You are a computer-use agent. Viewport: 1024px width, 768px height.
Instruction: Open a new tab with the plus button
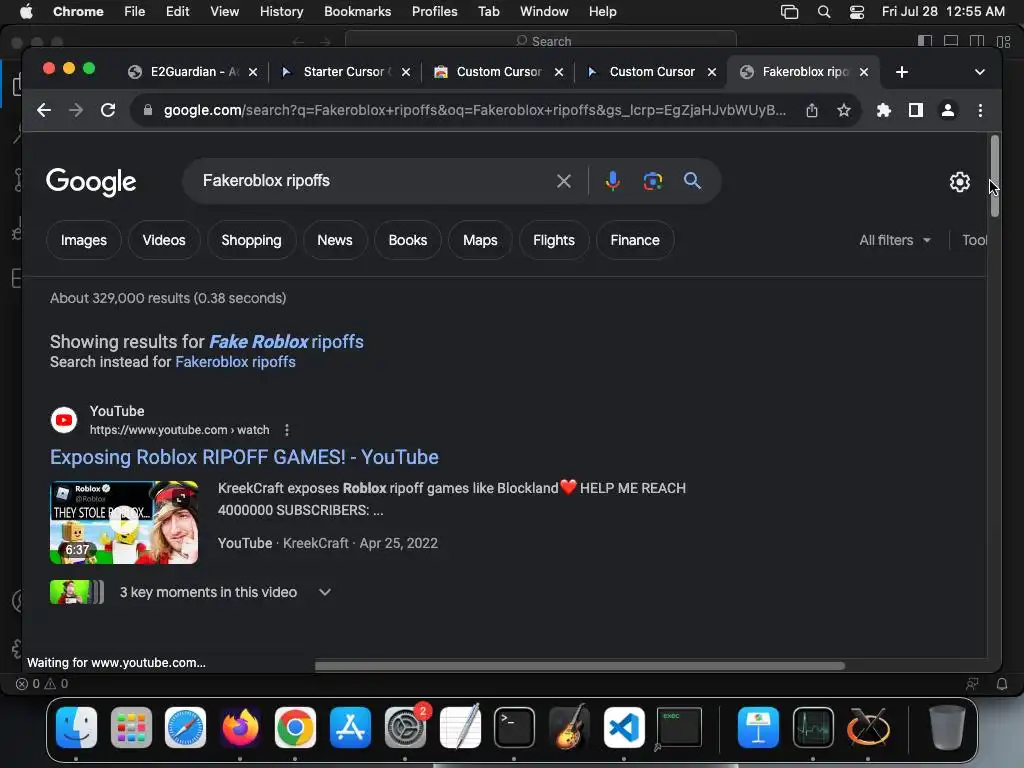[x=902, y=72]
